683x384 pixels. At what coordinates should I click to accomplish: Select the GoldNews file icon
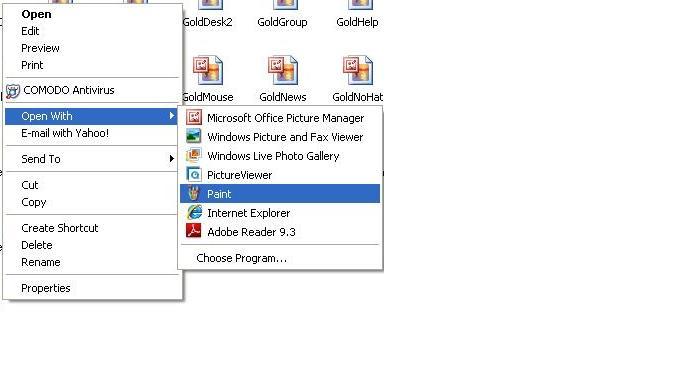tap(283, 70)
